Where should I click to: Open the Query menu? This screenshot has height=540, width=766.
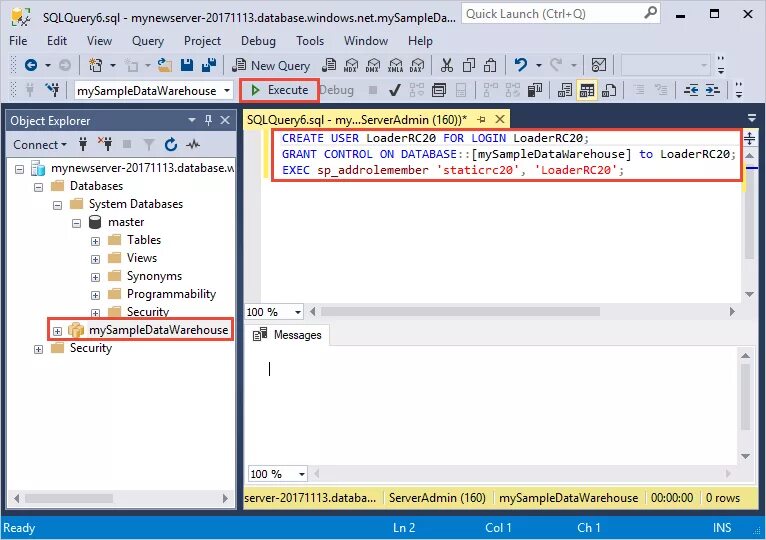coord(148,41)
